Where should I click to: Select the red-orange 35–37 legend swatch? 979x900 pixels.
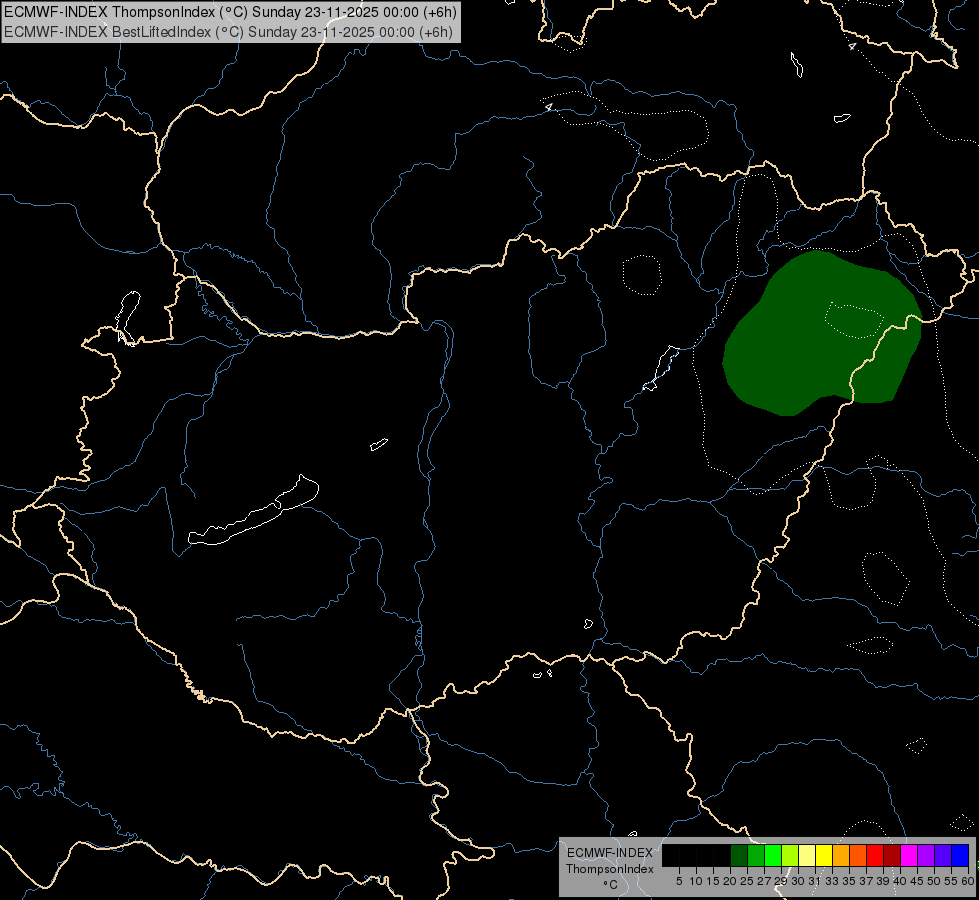858,855
